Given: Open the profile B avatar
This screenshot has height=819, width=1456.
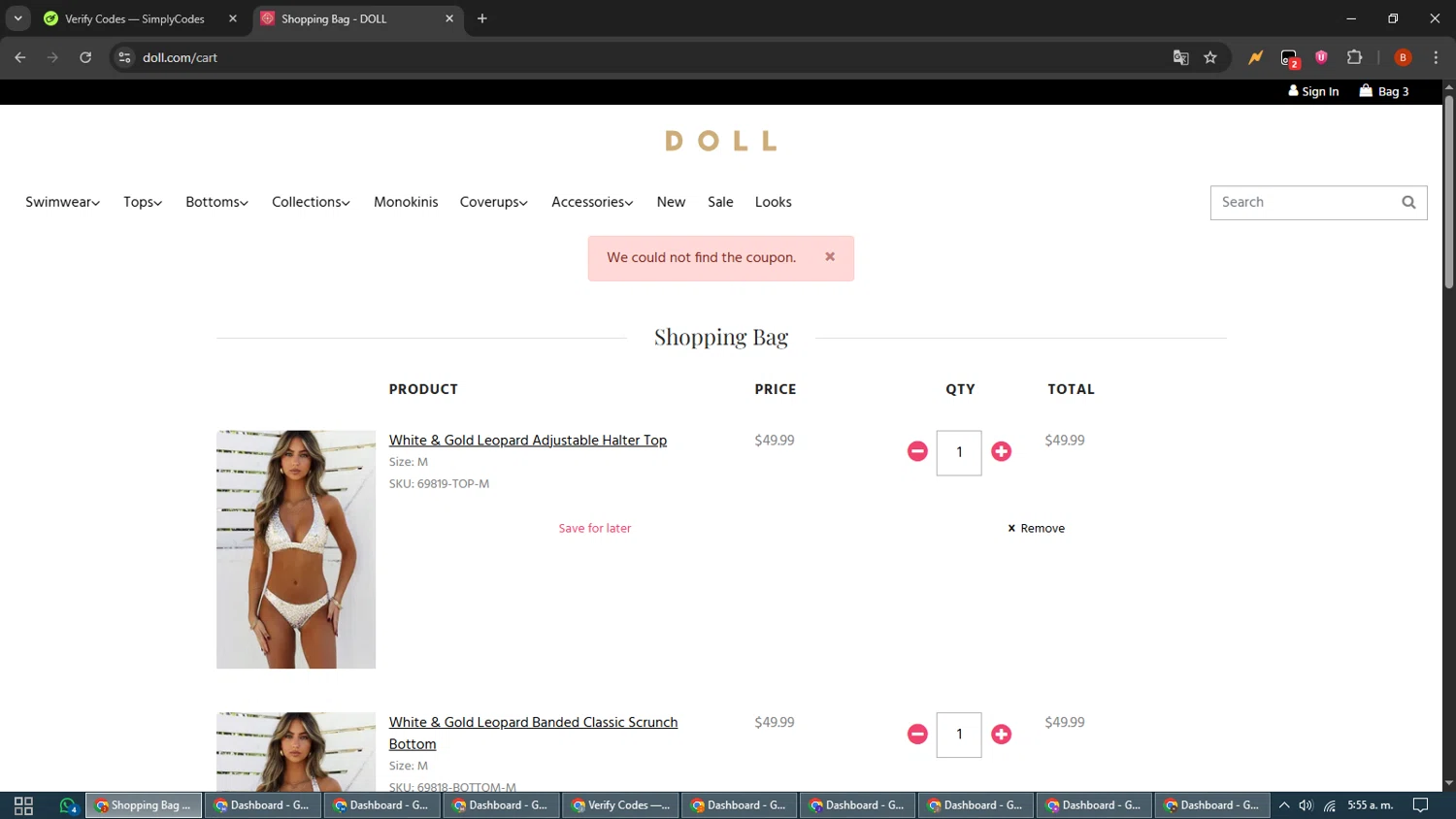Looking at the screenshot, I should [1403, 57].
